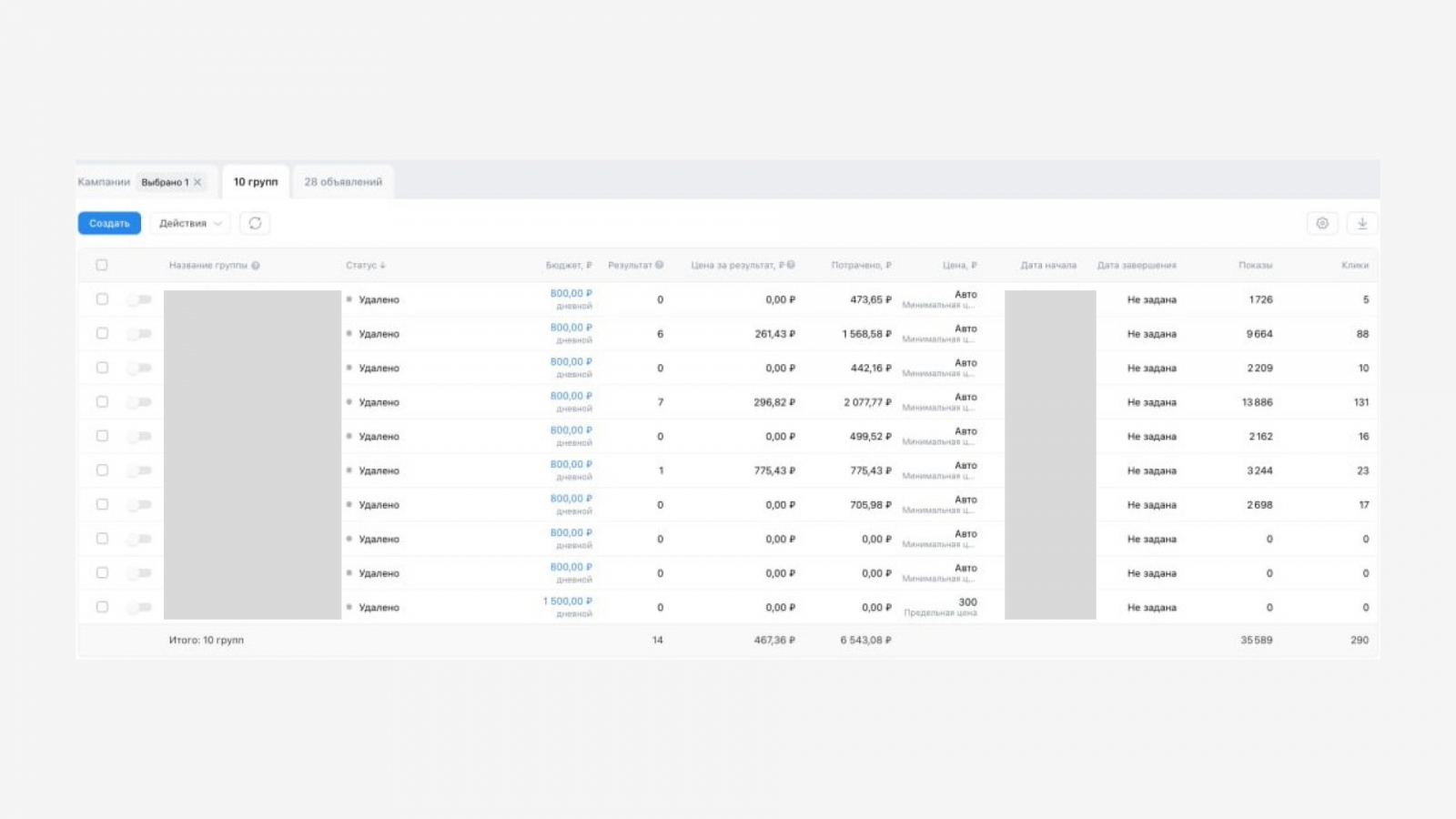
Task: Click the total impressions 35 589
Action: tap(1257, 641)
